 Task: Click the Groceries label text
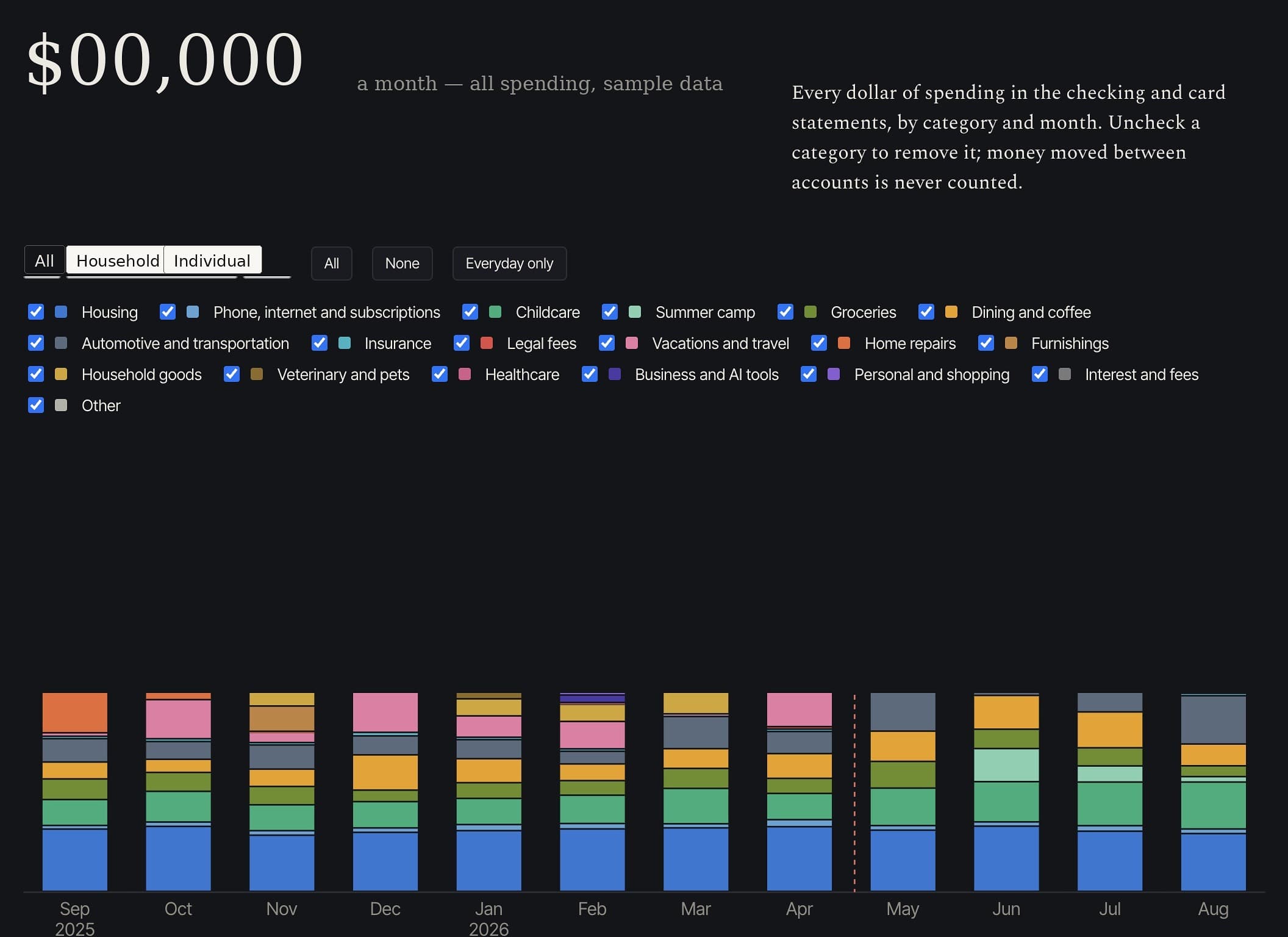coord(864,312)
